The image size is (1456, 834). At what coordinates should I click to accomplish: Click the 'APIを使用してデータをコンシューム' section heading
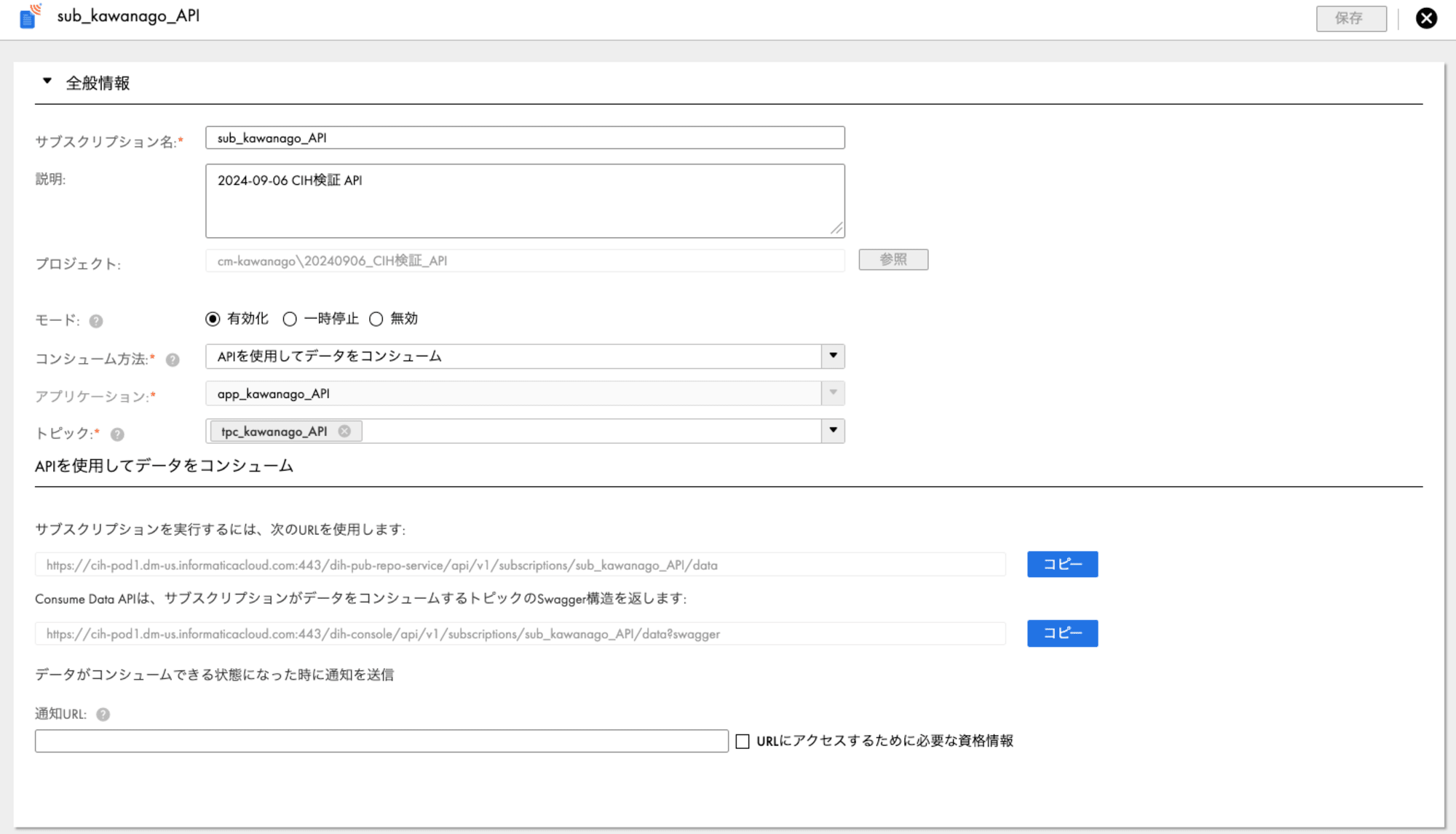(164, 466)
